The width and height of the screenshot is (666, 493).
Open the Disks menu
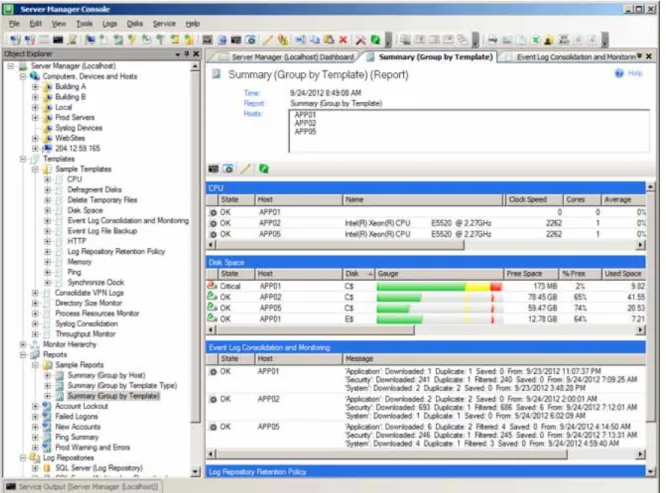pos(135,24)
